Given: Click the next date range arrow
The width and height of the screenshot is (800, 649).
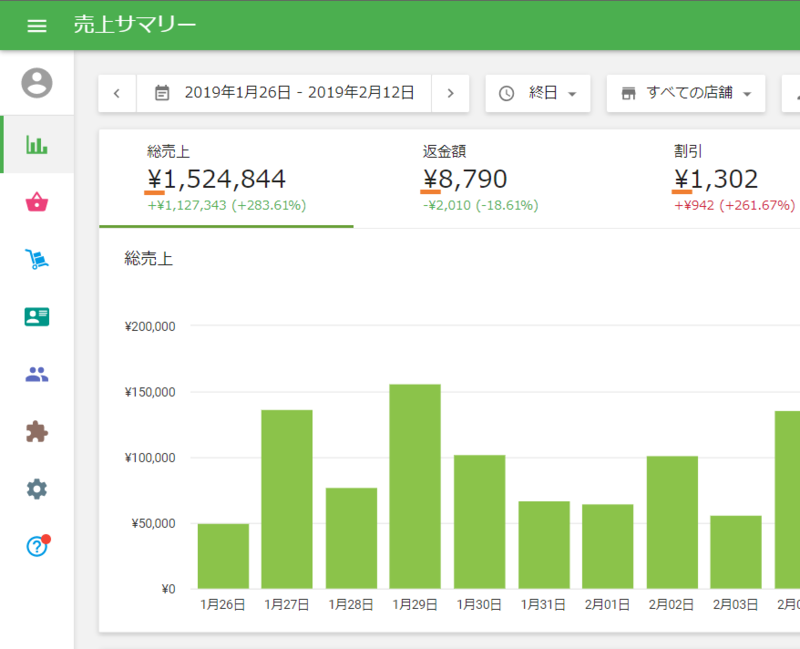Looking at the screenshot, I should (451, 92).
